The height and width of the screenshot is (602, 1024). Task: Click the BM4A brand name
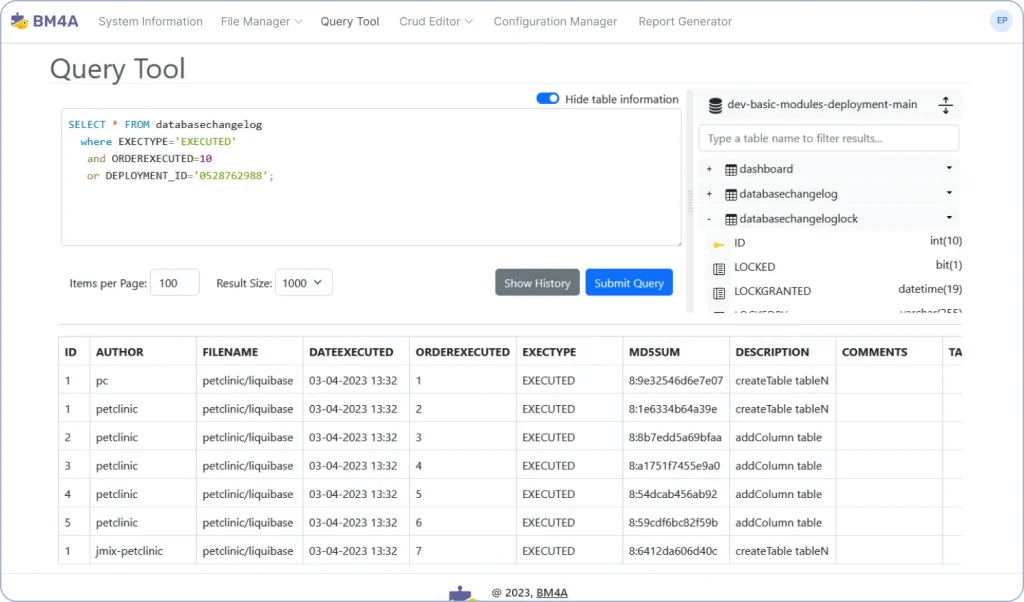tap(56, 22)
